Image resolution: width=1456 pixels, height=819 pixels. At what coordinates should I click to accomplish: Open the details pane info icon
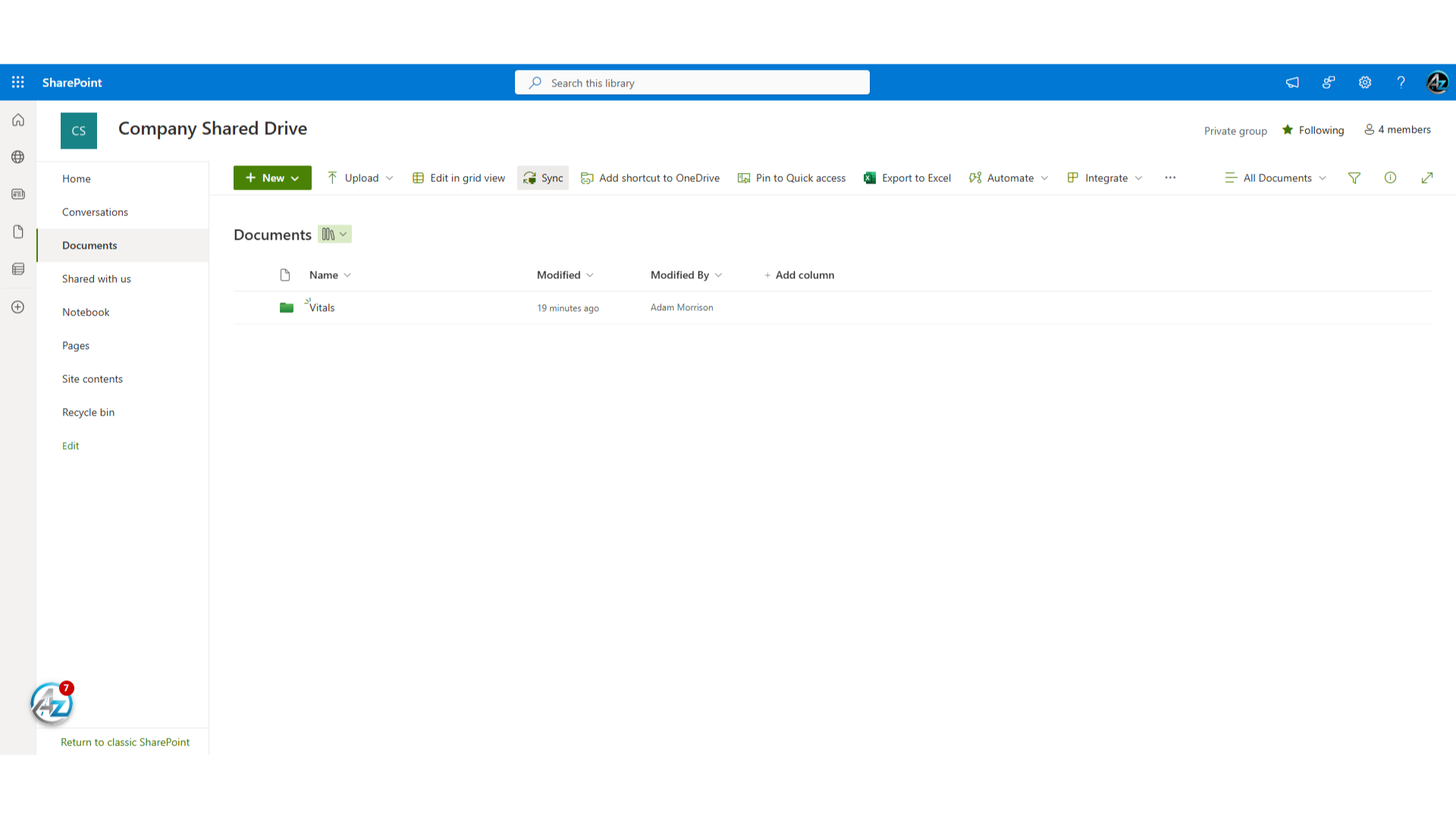point(1390,177)
